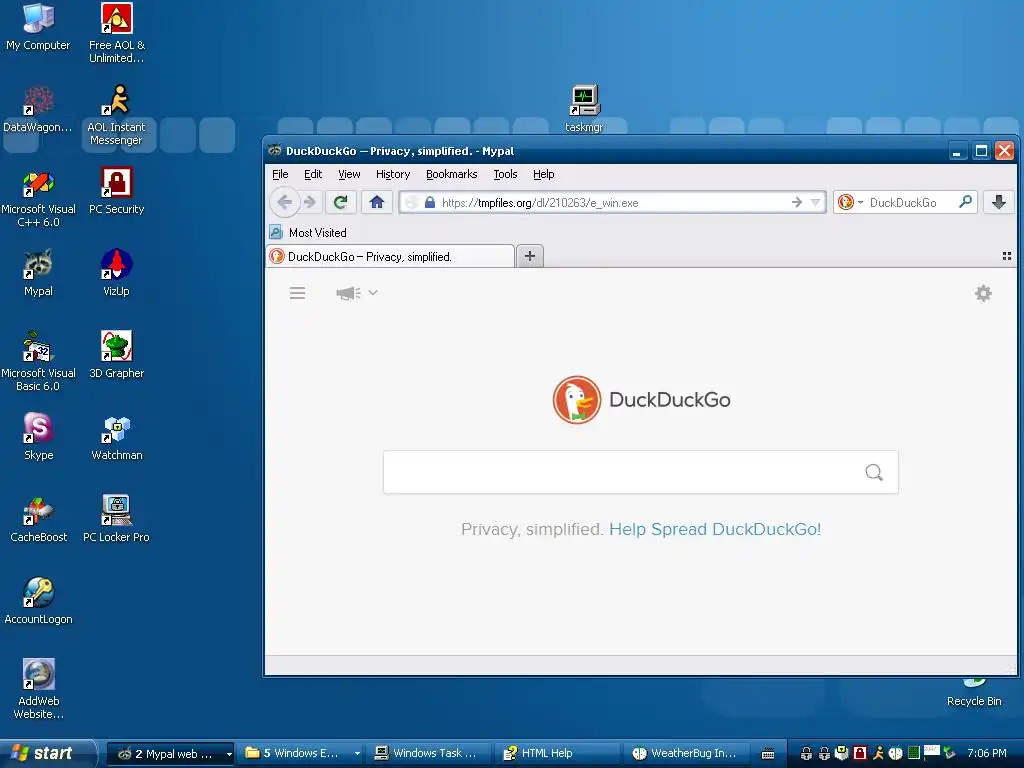The image size is (1024, 768).
Task: Select the taskmgr desktop icon
Action: click(584, 109)
